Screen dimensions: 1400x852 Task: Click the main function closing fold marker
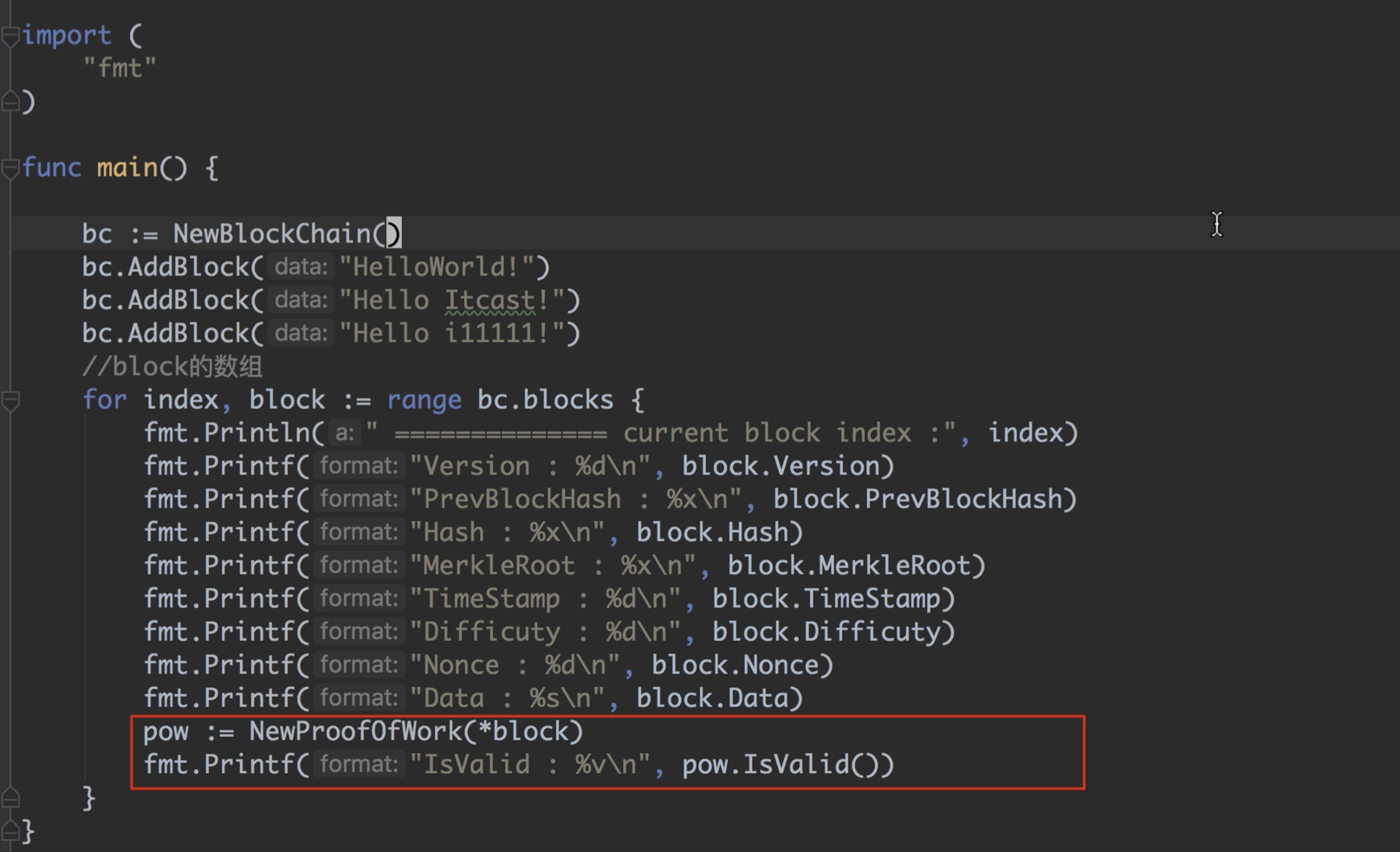(x=10, y=830)
